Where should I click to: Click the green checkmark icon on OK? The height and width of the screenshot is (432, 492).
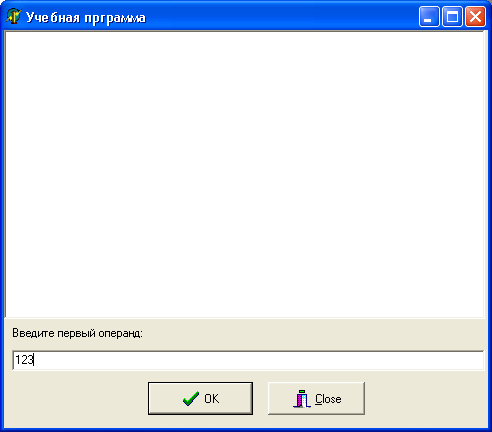click(x=191, y=399)
